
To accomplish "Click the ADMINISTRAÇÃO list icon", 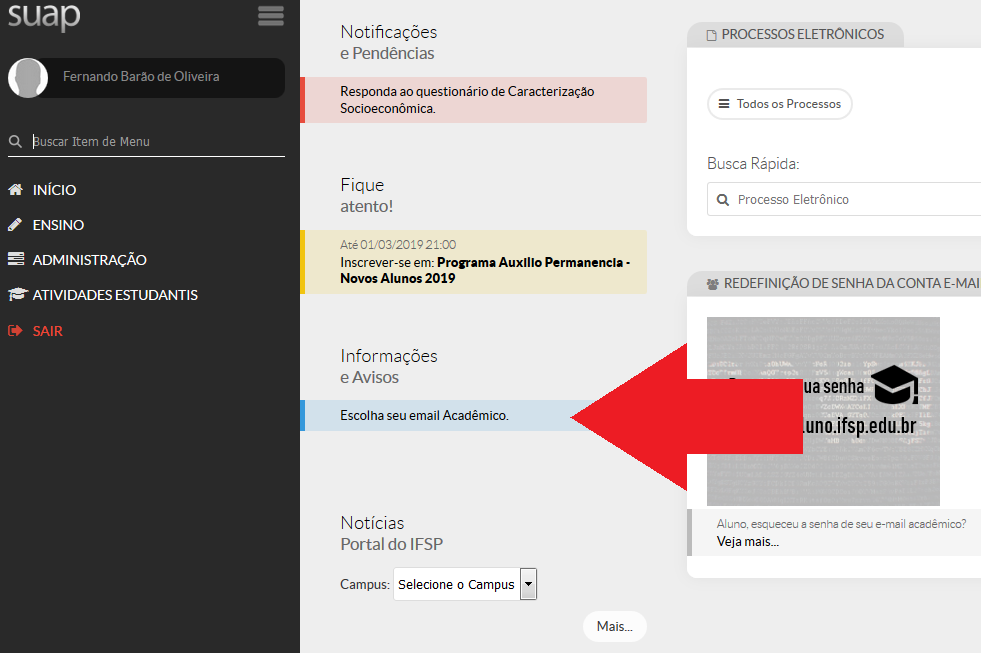I will coord(15,260).
